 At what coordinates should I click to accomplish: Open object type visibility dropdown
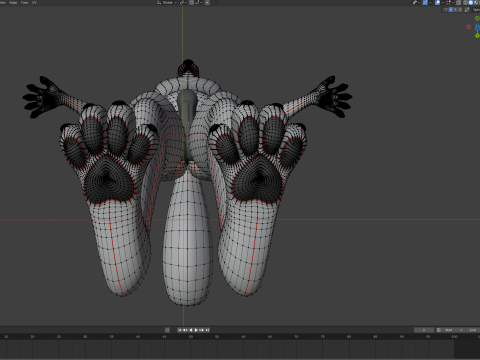pos(416,2)
